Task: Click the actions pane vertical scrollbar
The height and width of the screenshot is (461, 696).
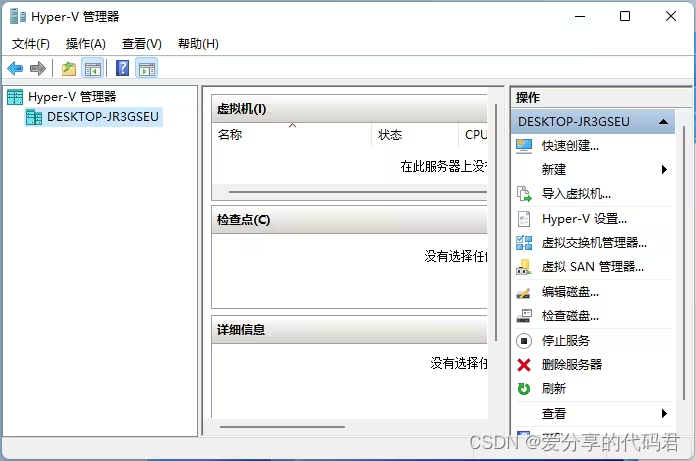Action: (x=684, y=262)
